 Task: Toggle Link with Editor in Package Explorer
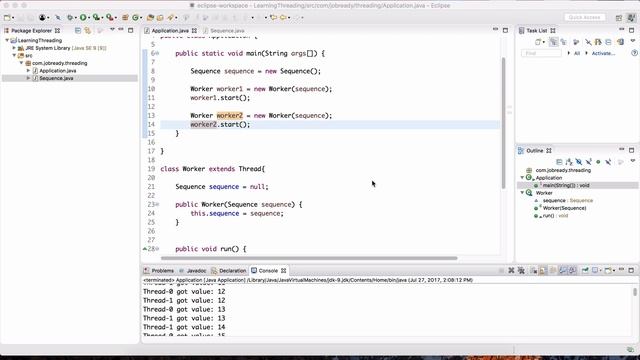[87, 31]
